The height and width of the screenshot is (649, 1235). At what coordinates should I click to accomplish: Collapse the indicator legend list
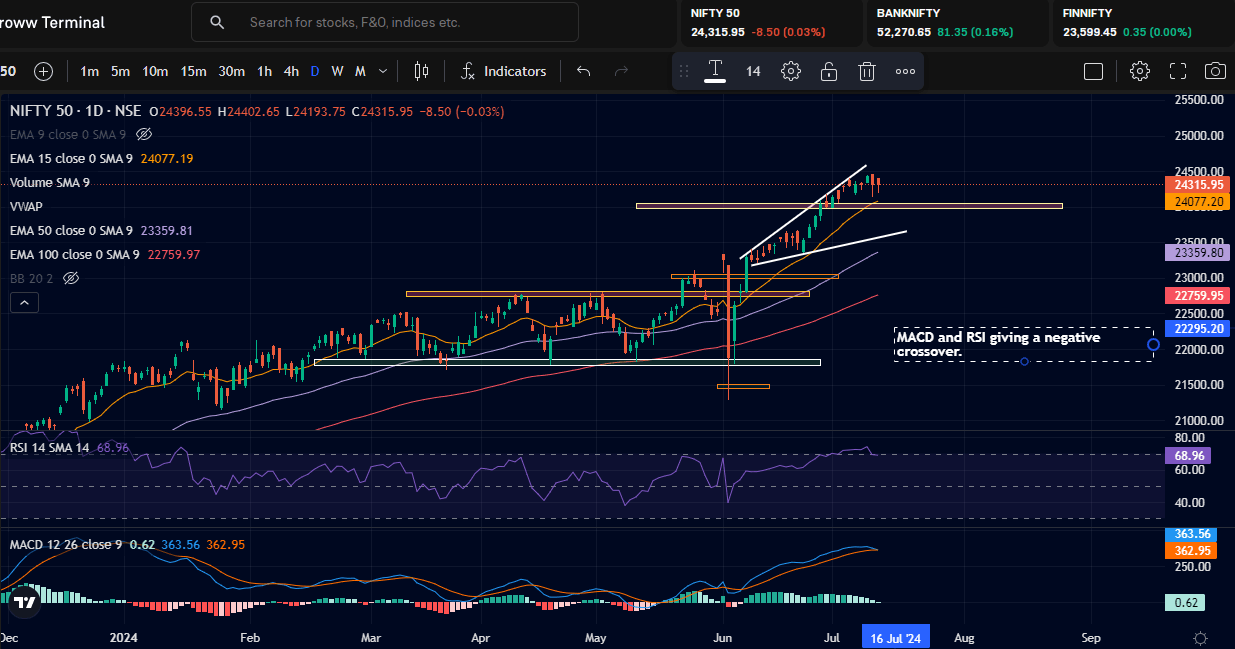click(25, 302)
